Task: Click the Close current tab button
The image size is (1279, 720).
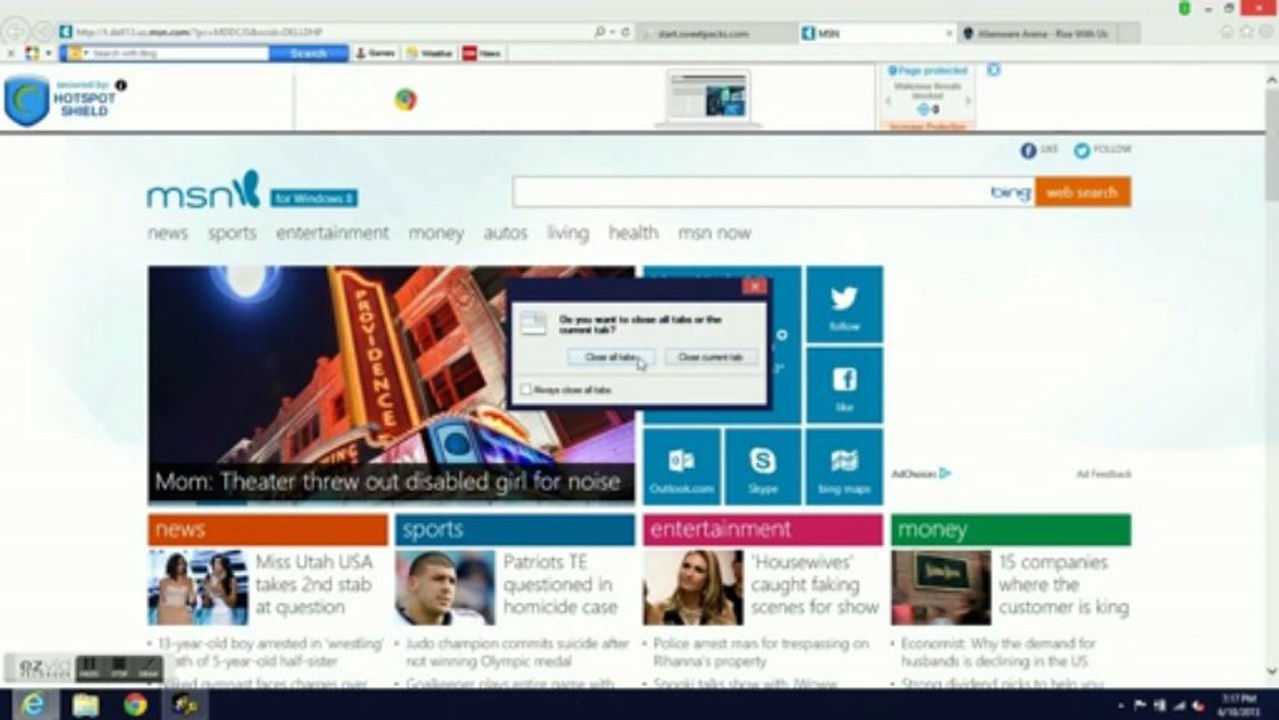Action: click(711, 357)
